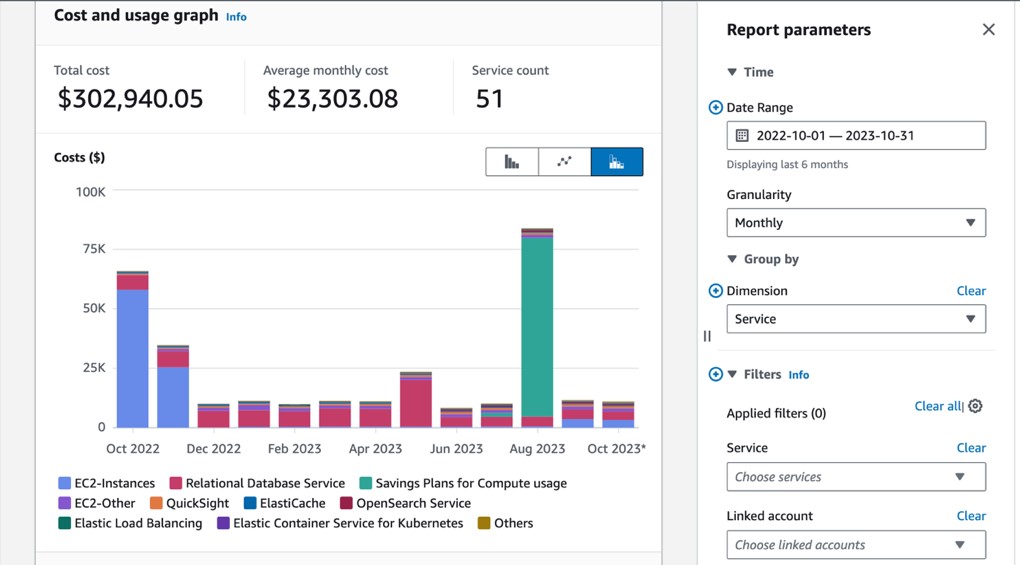
Task: Collapse the Group by section
Action: click(732, 260)
